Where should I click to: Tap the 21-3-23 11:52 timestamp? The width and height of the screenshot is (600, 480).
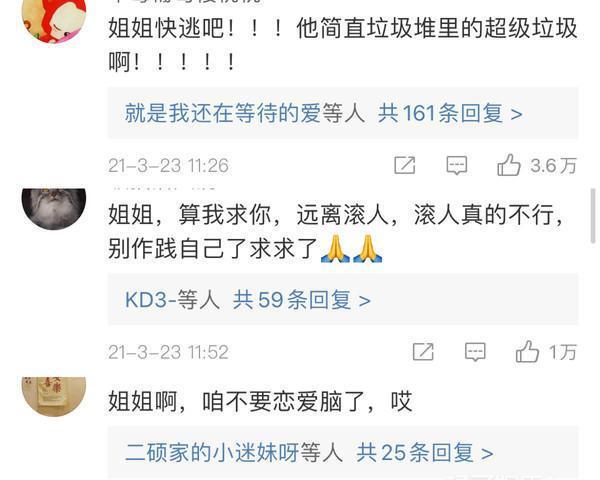click(x=168, y=352)
